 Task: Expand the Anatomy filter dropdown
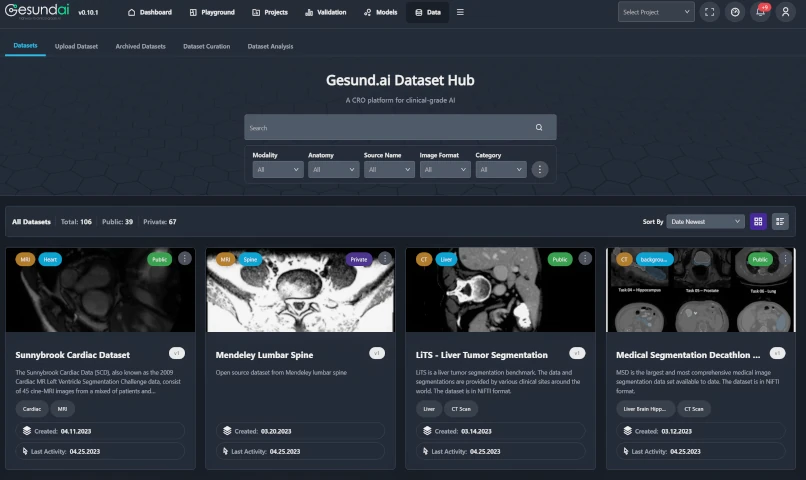pos(333,170)
